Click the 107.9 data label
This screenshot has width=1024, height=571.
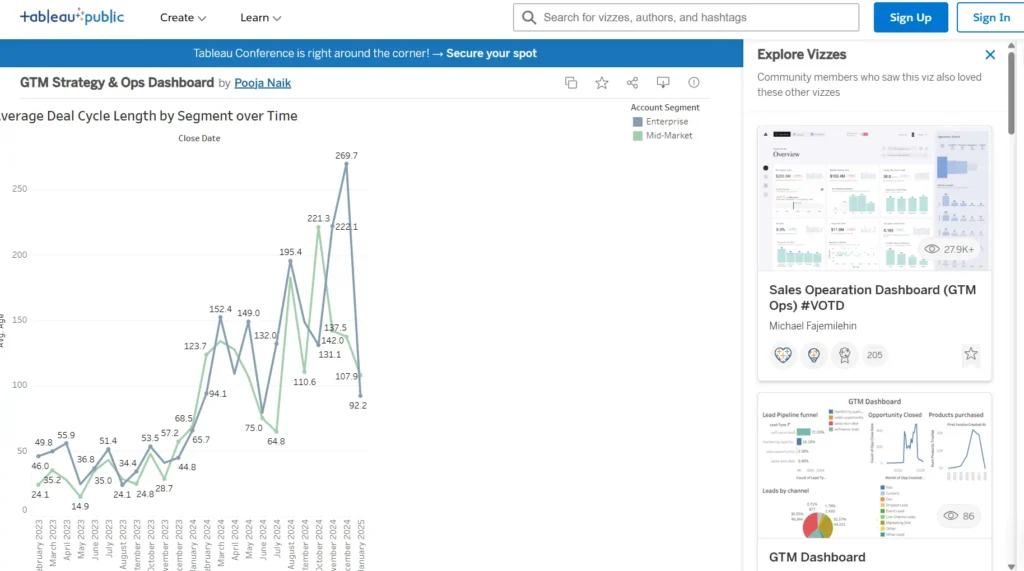[x=346, y=376]
